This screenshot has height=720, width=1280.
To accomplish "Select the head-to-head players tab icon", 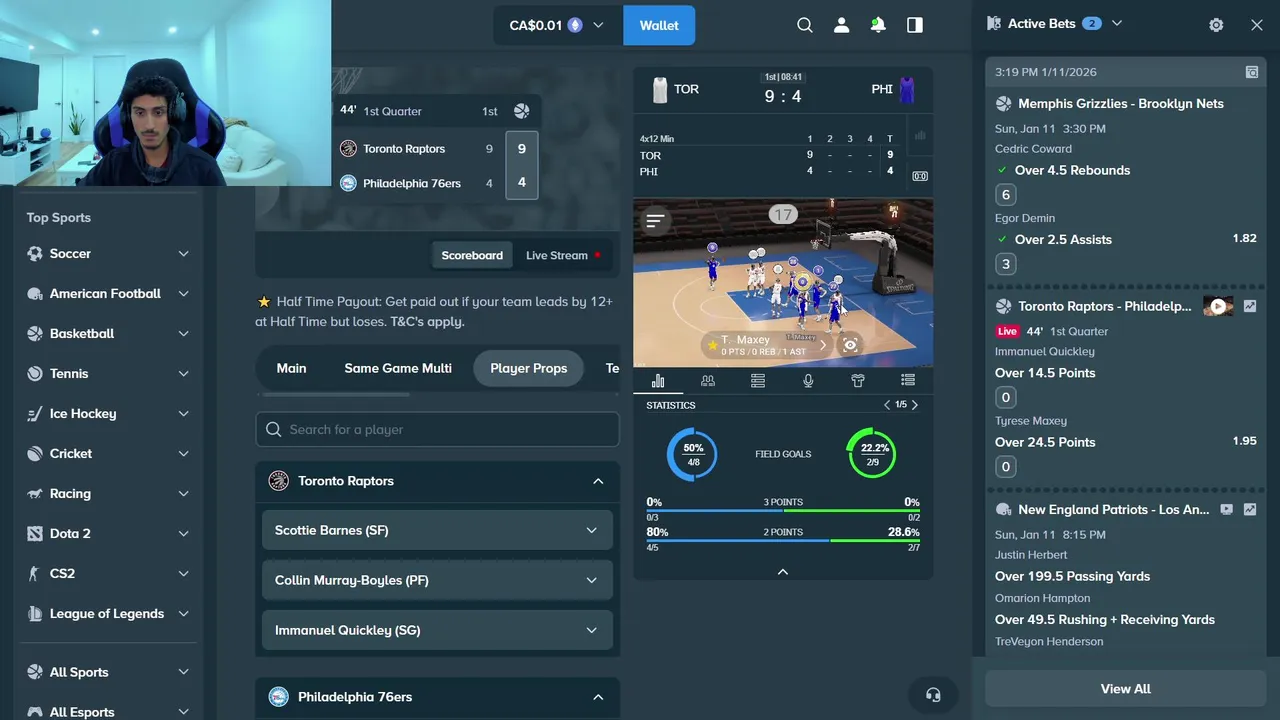I will (708, 380).
